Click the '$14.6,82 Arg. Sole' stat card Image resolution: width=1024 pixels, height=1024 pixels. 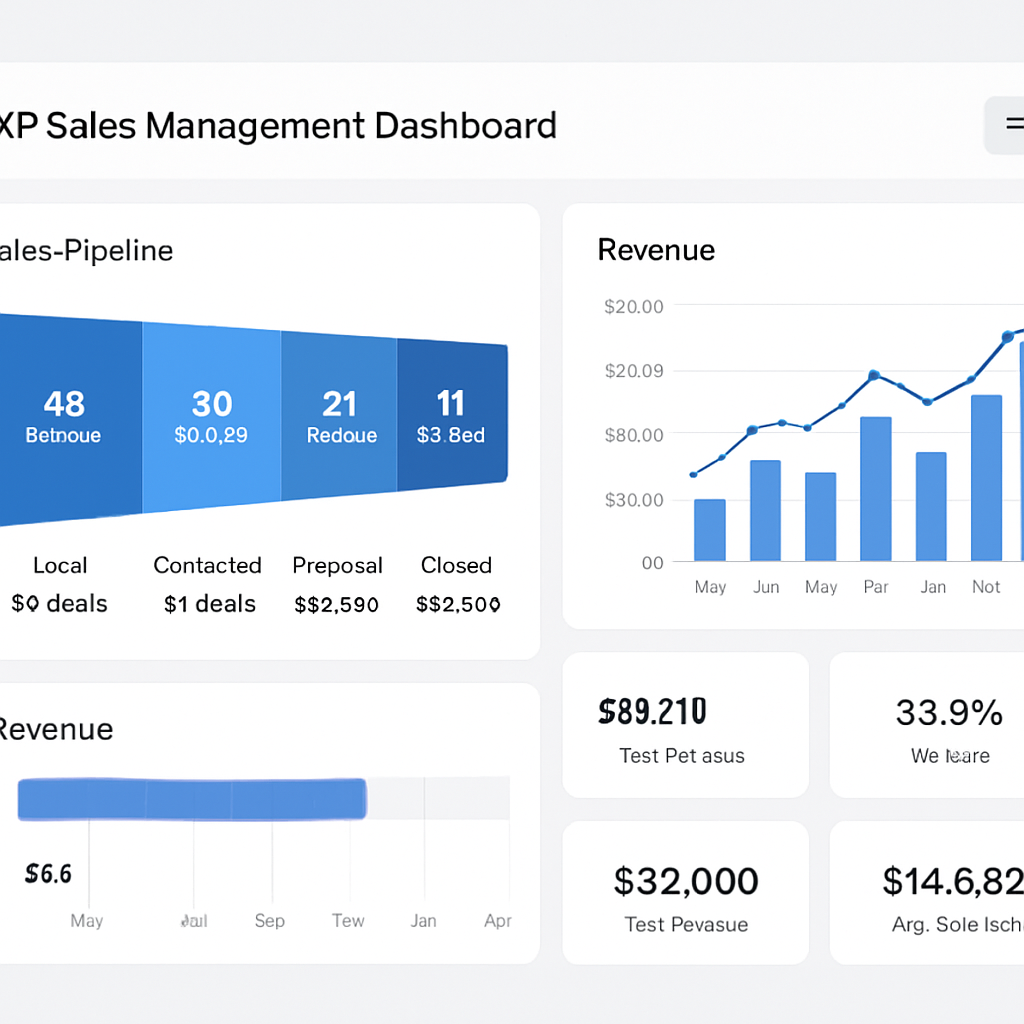click(948, 893)
